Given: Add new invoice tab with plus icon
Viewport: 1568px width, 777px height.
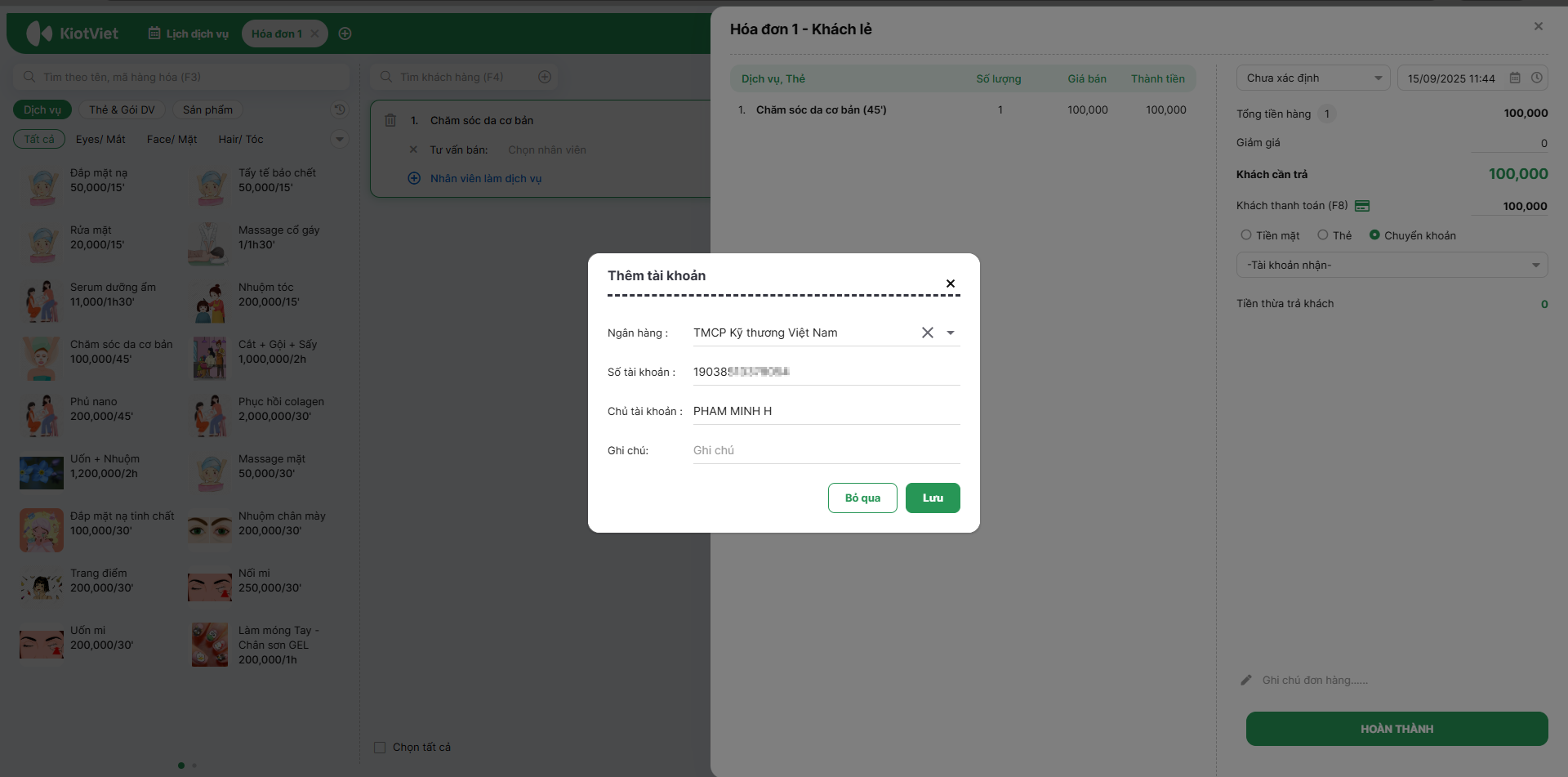Looking at the screenshot, I should click(345, 33).
